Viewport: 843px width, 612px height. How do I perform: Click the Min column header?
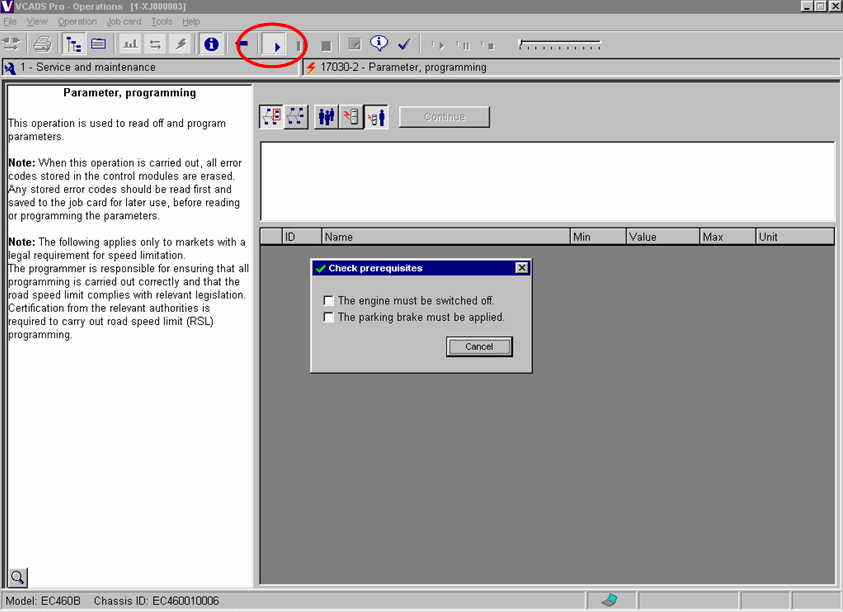(598, 237)
